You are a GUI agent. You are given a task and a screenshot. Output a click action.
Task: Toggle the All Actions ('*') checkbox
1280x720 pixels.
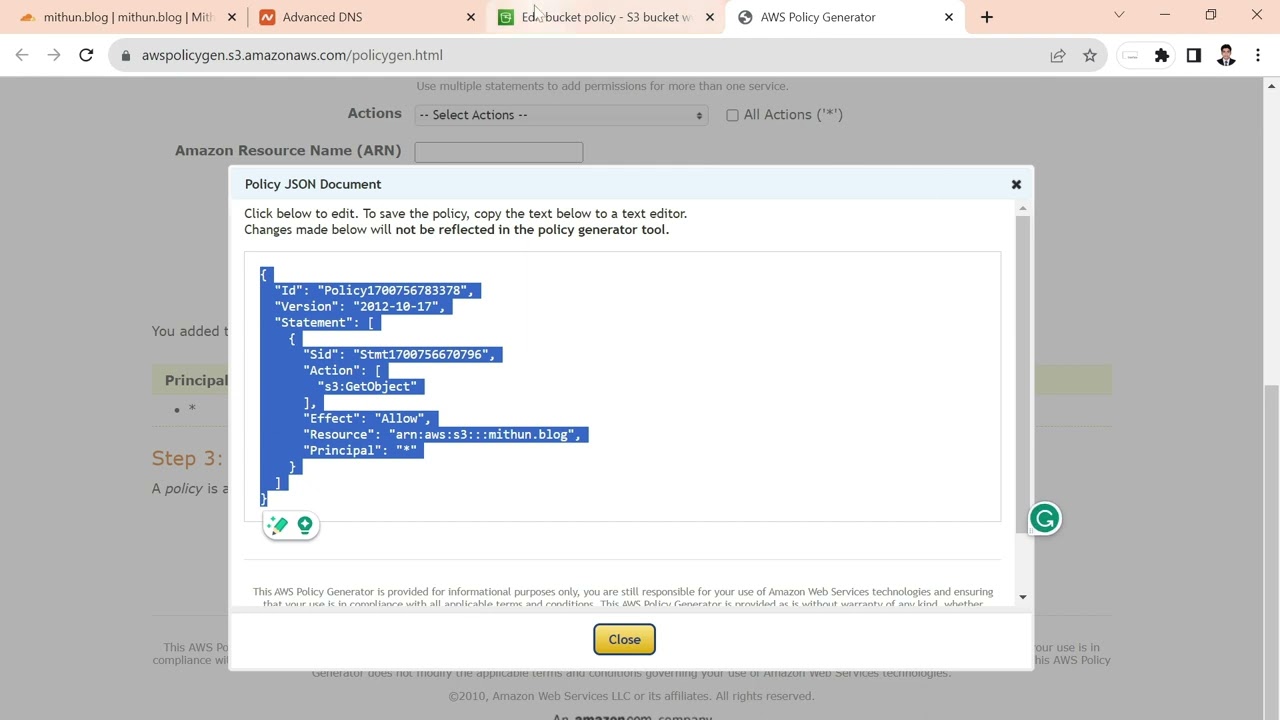[732, 115]
